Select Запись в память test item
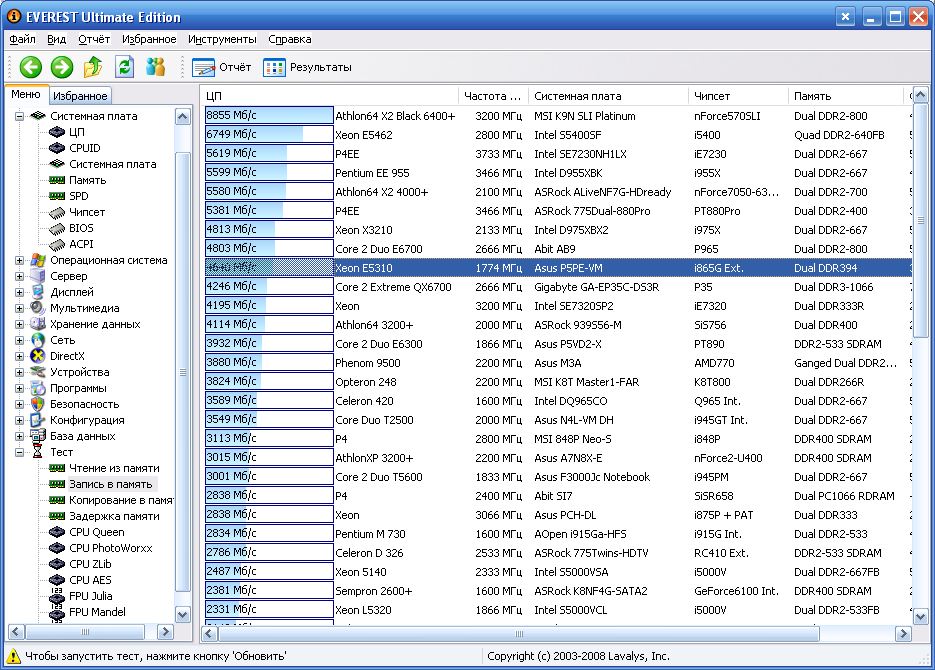 [x=111, y=484]
